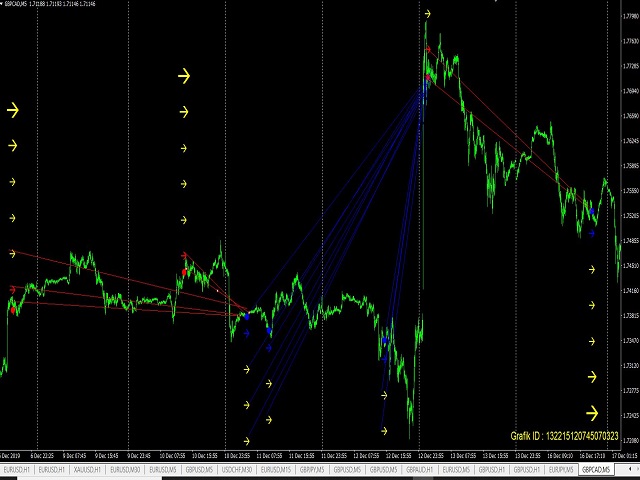640x480 pixels.
Task: Click the 16 Dec 17:10 time label
Action: [x=592, y=456]
